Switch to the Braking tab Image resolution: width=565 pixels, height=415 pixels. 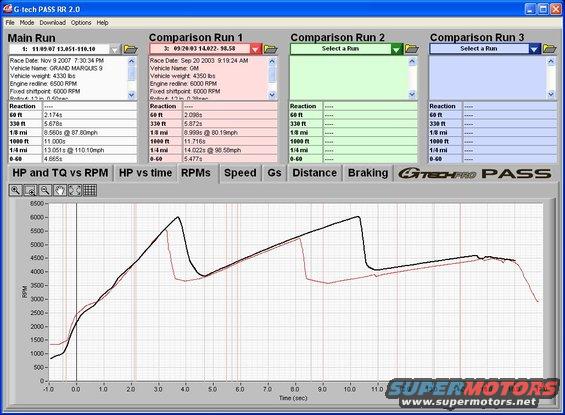pos(368,173)
